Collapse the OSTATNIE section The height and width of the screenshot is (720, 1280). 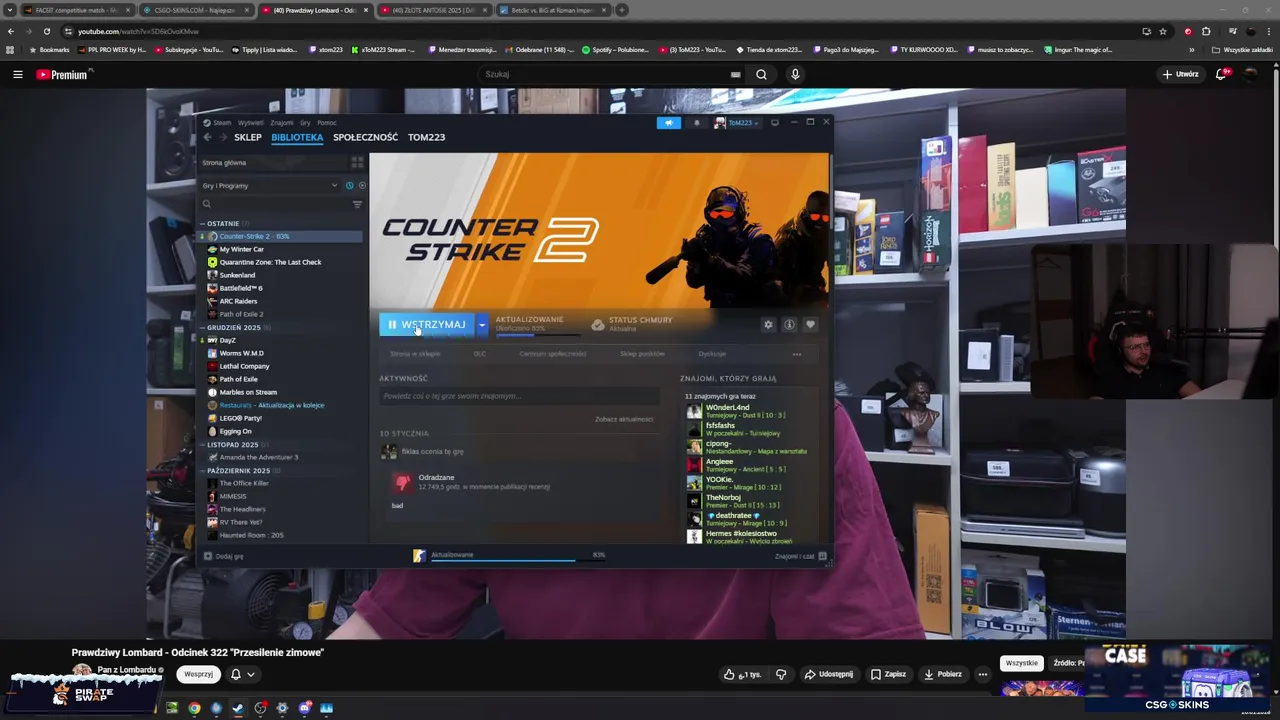click(223, 224)
